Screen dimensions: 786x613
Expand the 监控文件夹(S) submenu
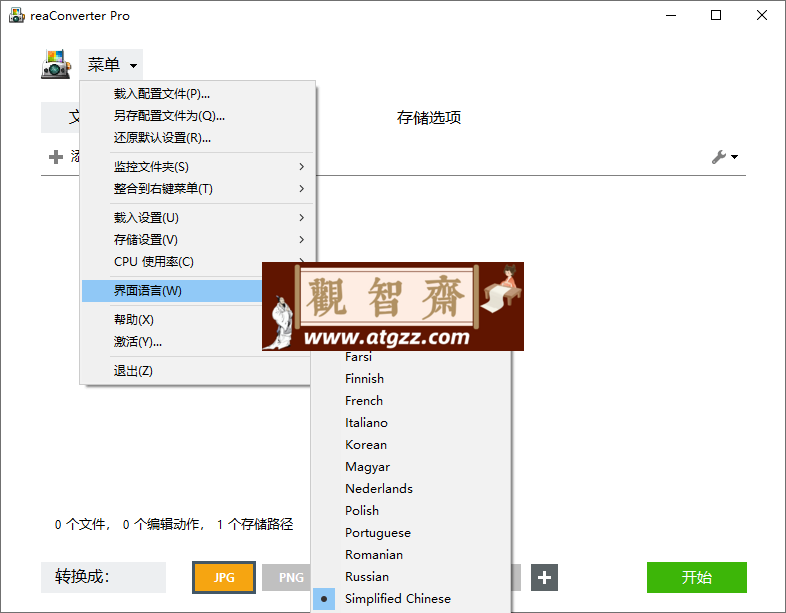point(198,166)
